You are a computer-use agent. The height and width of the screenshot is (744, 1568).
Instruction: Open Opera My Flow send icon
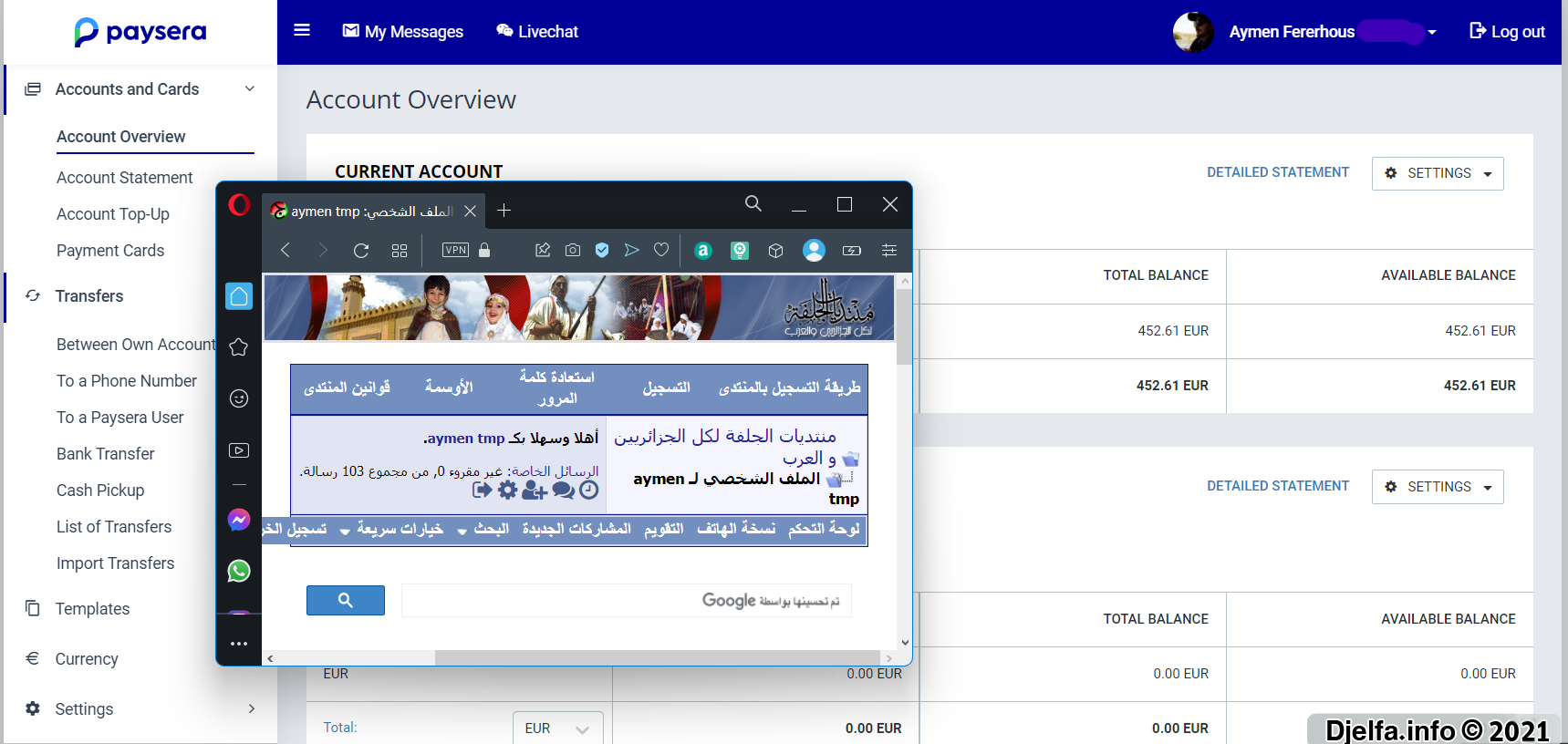click(x=631, y=250)
